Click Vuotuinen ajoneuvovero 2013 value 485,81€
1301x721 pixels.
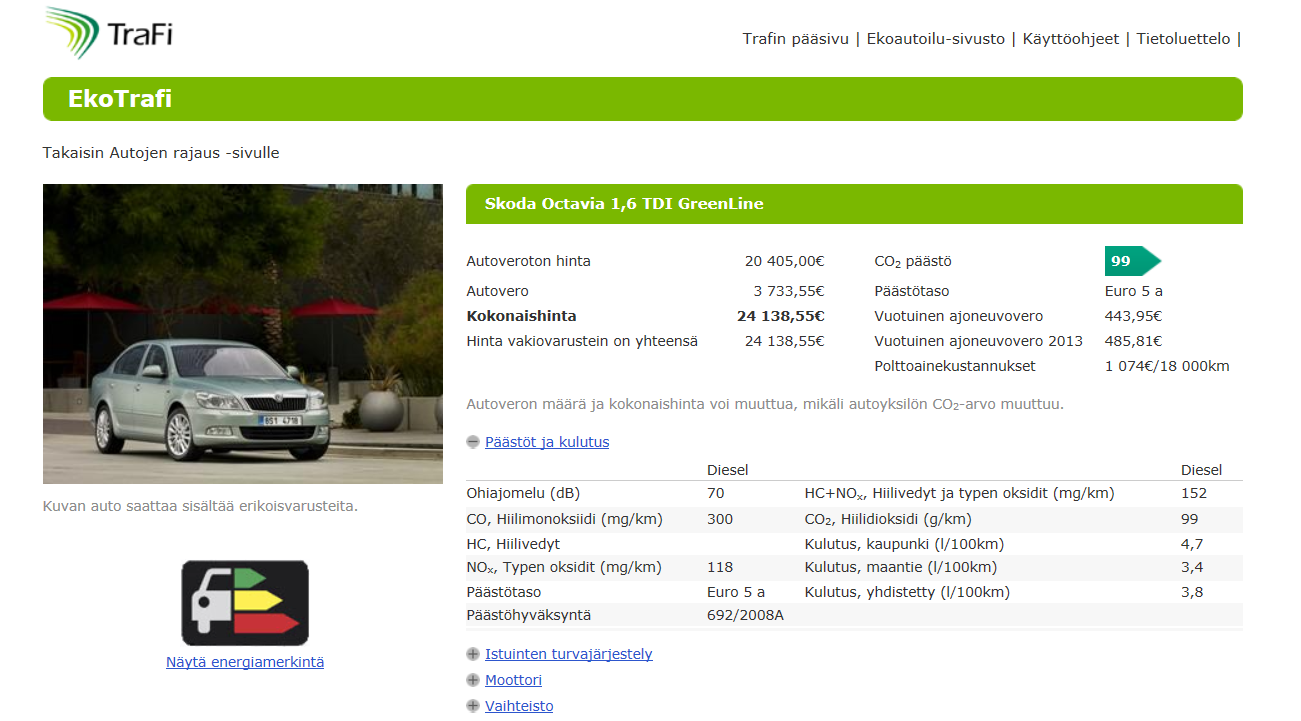click(x=1133, y=341)
